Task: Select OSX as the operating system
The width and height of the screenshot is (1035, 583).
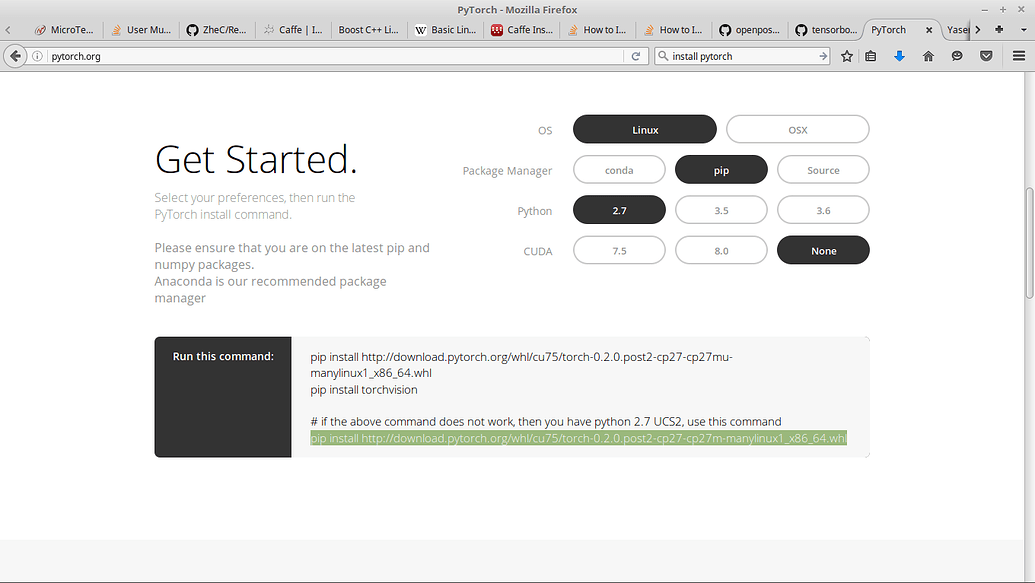Action: 797,130
